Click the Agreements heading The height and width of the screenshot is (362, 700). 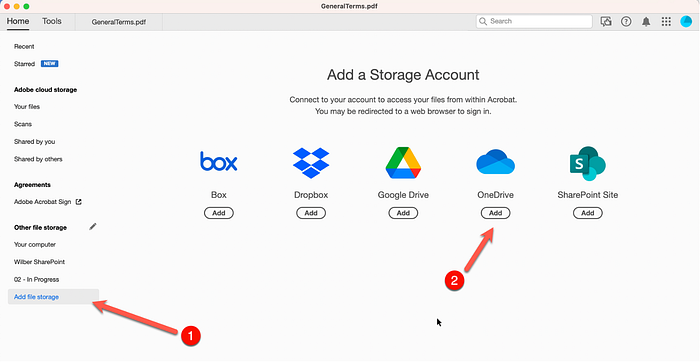point(32,185)
